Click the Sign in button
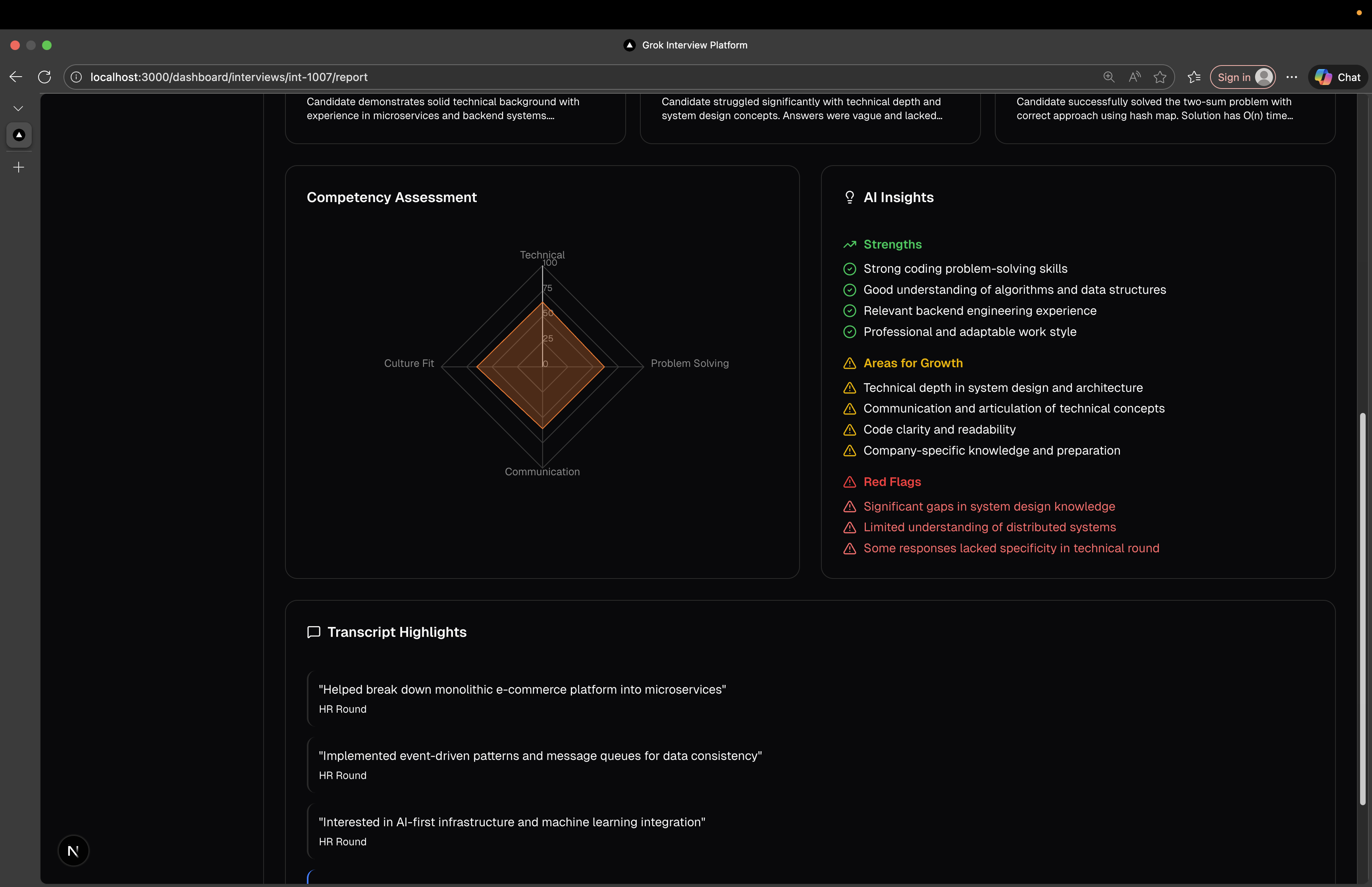This screenshot has width=1372, height=887. (x=1243, y=77)
